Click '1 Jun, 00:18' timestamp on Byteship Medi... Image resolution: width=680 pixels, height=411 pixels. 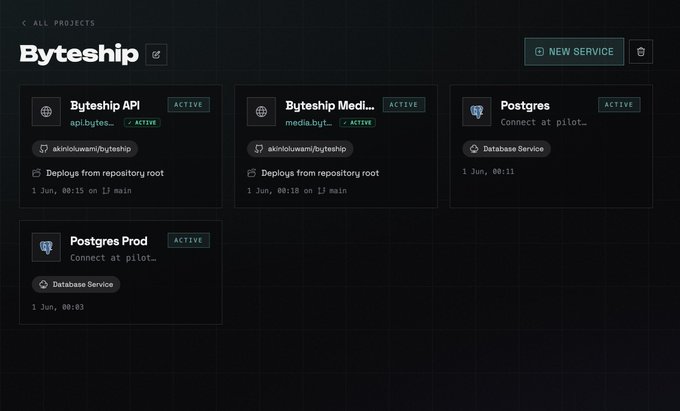pos(273,190)
